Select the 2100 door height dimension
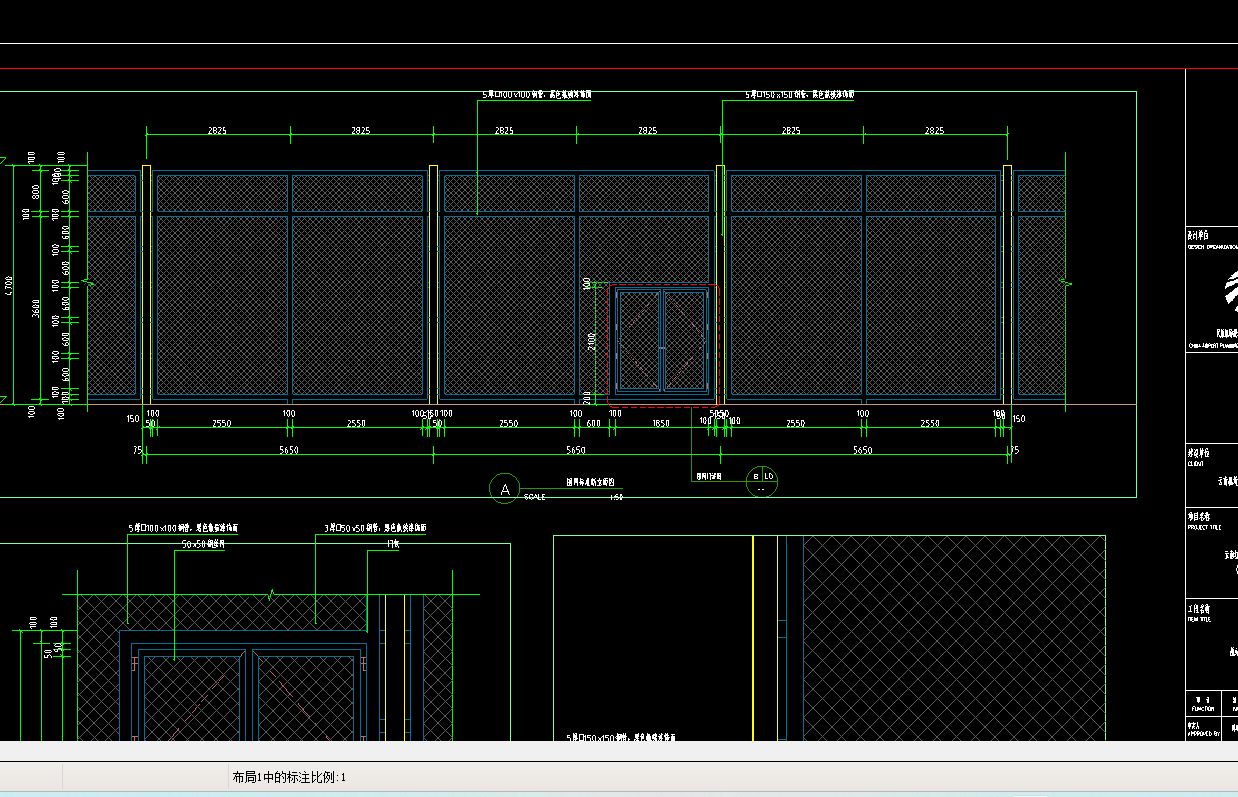The image size is (1238, 797). pos(593,343)
